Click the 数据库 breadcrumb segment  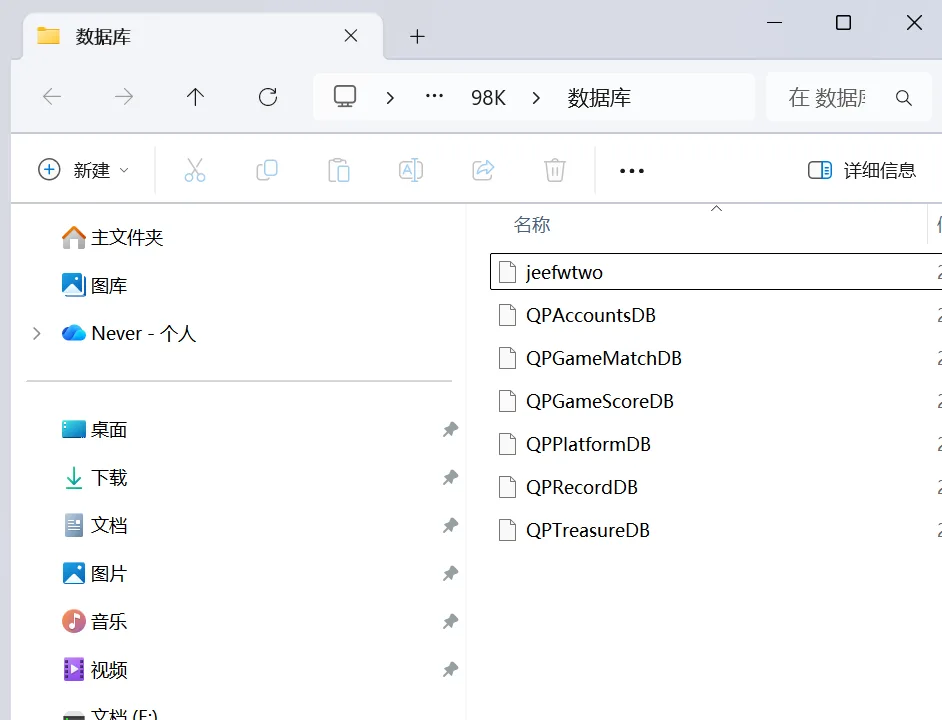tap(599, 97)
